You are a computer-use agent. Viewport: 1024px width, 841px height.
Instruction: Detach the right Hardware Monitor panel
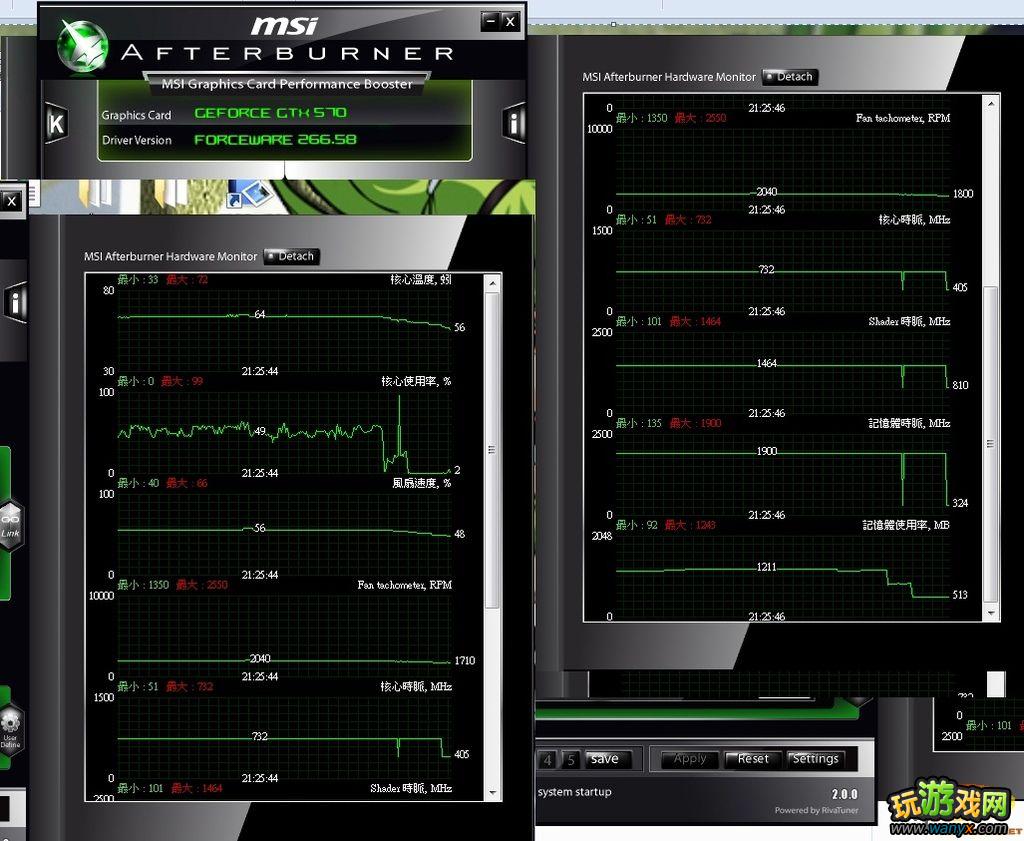pos(790,77)
